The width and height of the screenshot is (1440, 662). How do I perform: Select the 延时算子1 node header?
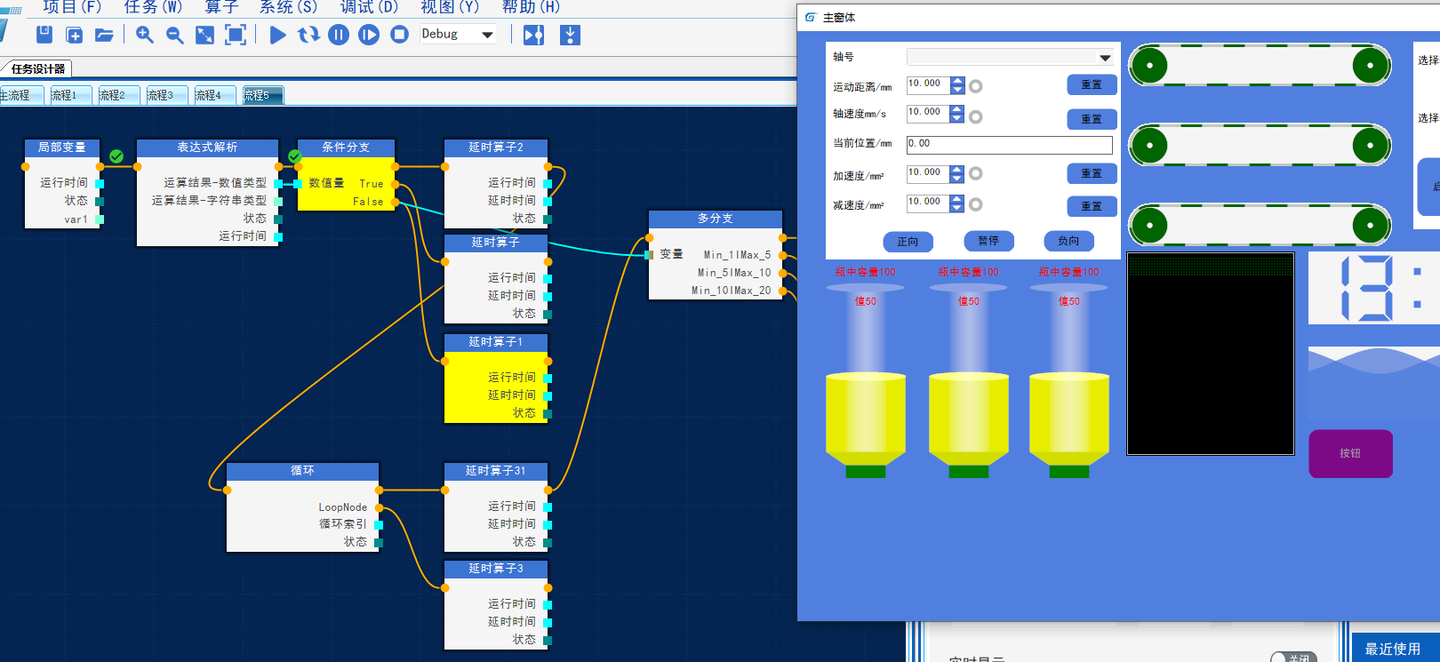point(496,342)
